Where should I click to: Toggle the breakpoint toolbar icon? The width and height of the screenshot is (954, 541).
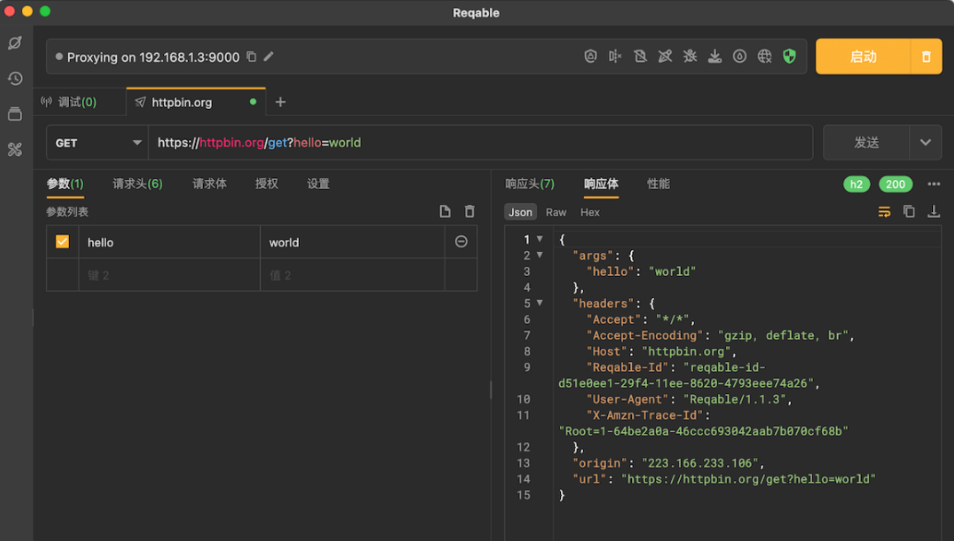(x=615, y=57)
